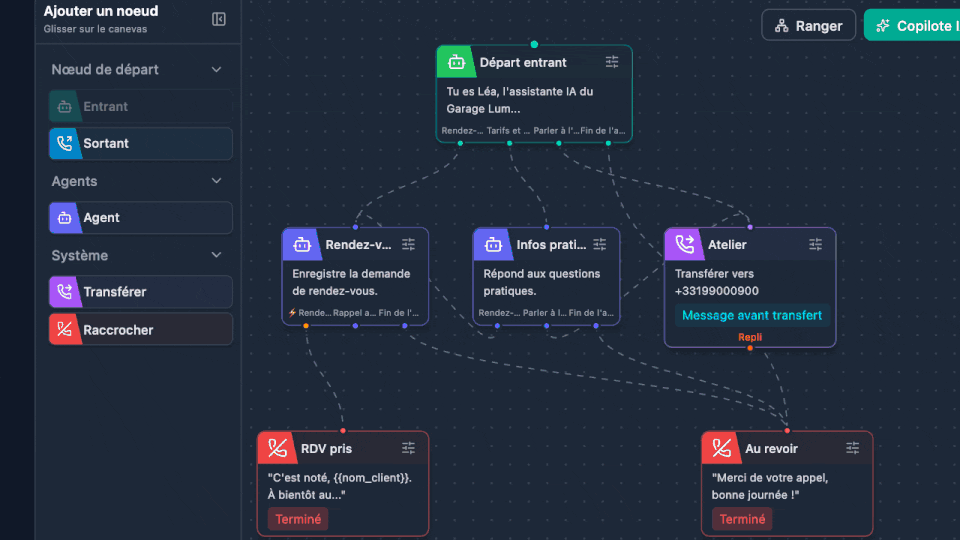Open settings of Départ entrant node
Viewport: 960px width, 540px height.
point(612,62)
